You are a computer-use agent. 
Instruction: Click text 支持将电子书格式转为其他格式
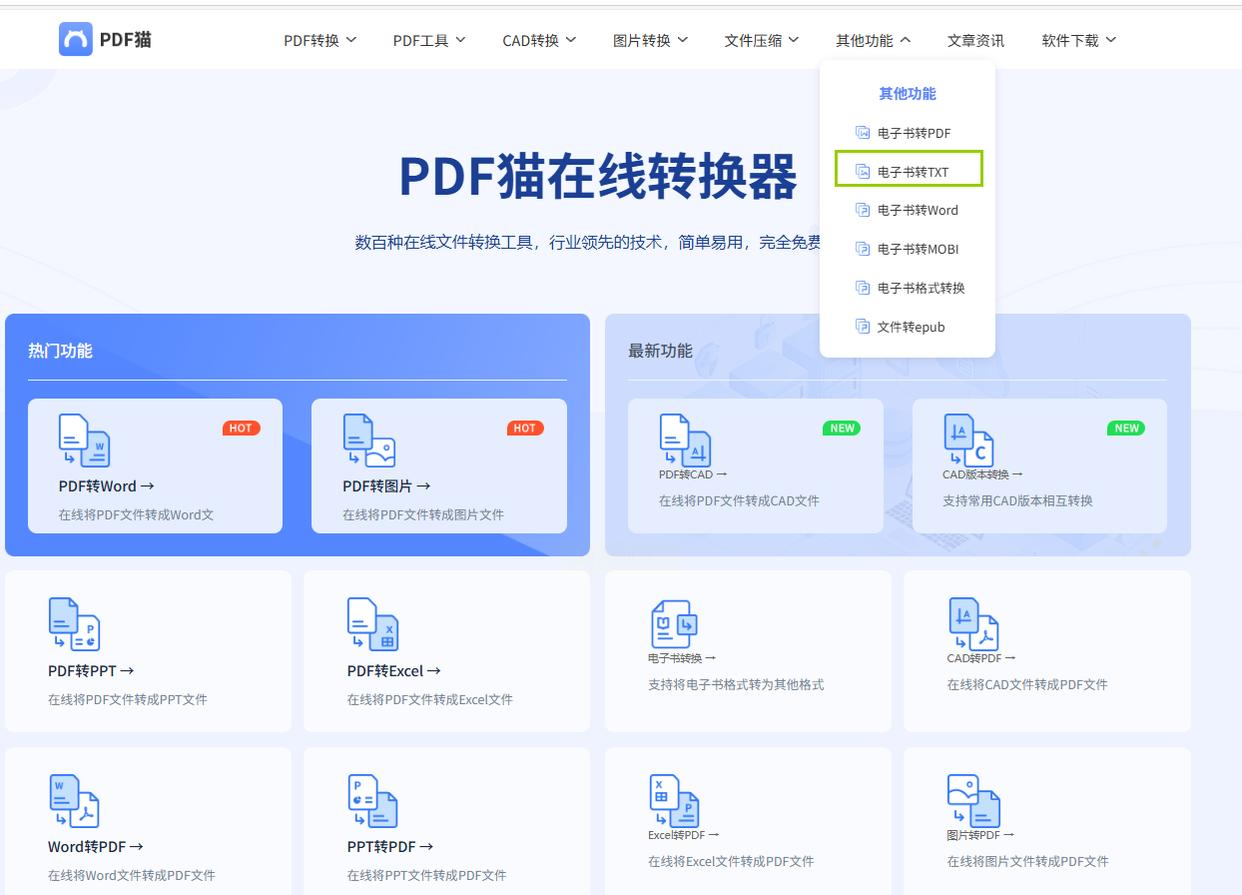(x=736, y=685)
